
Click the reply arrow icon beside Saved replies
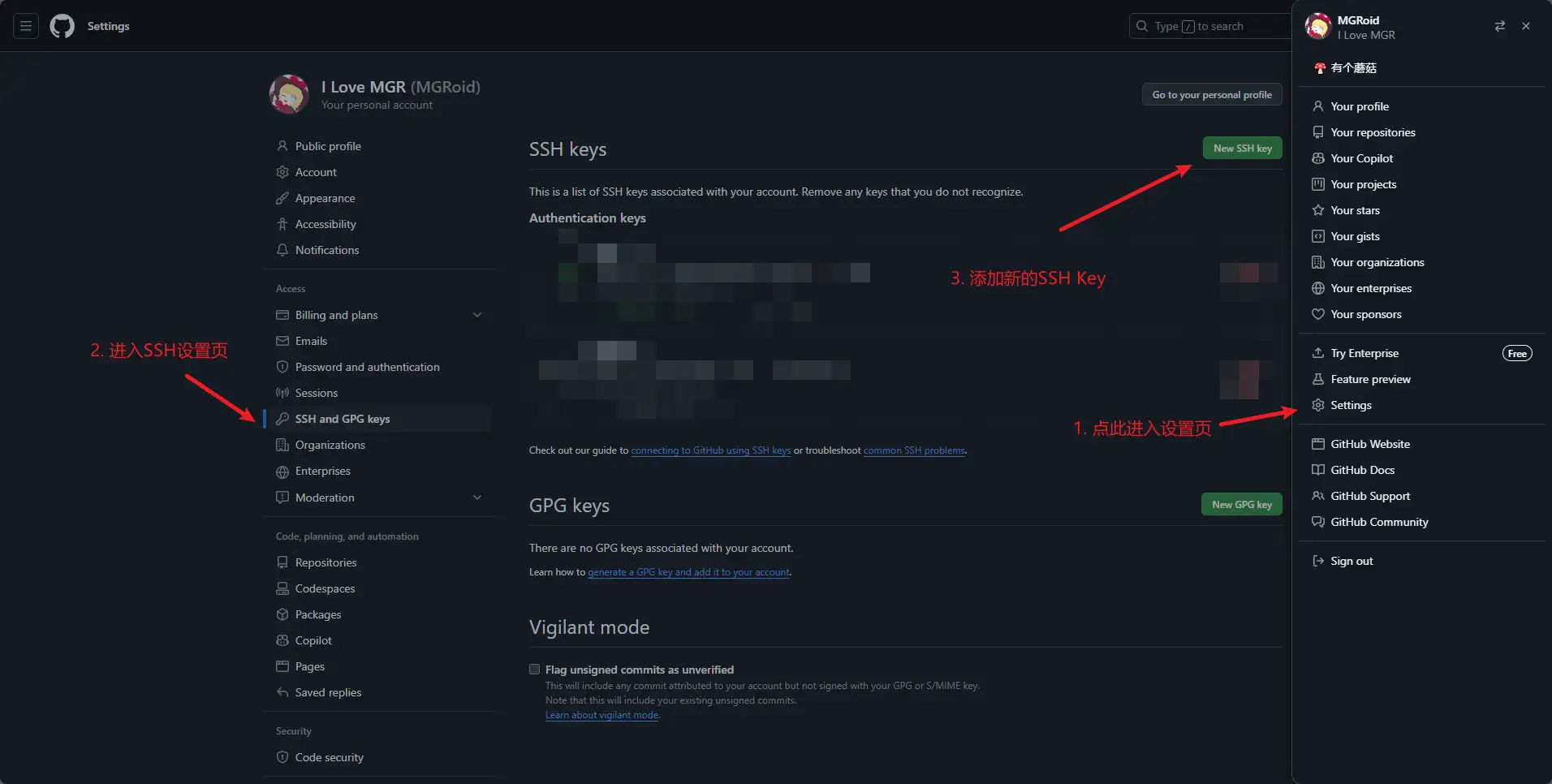282,692
